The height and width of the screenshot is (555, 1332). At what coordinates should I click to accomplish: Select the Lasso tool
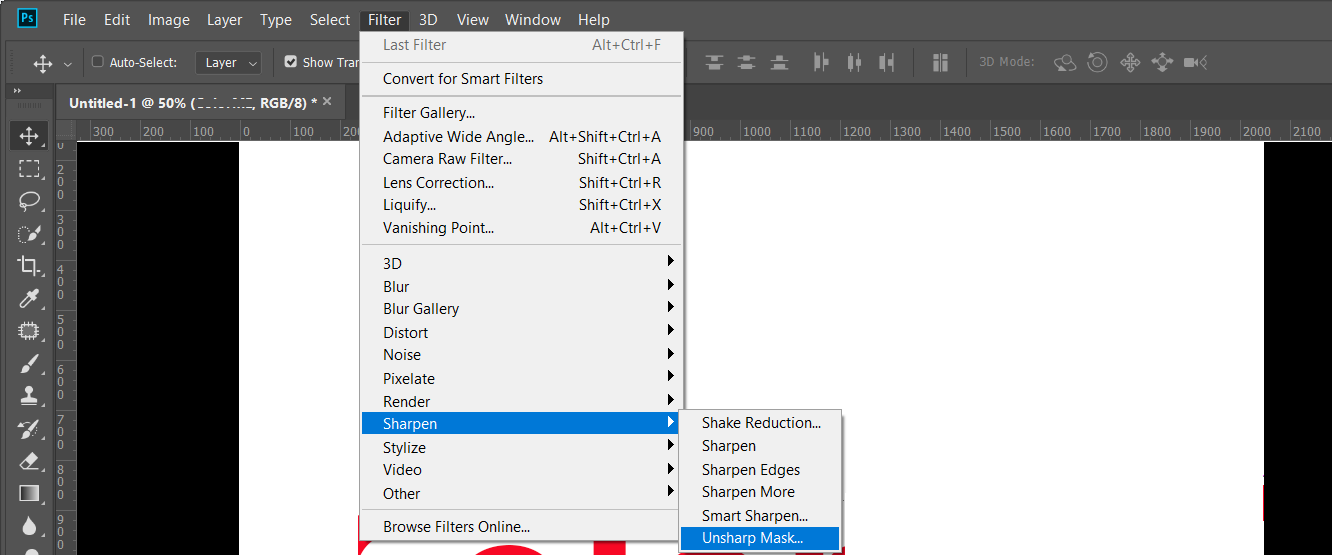click(x=29, y=201)
